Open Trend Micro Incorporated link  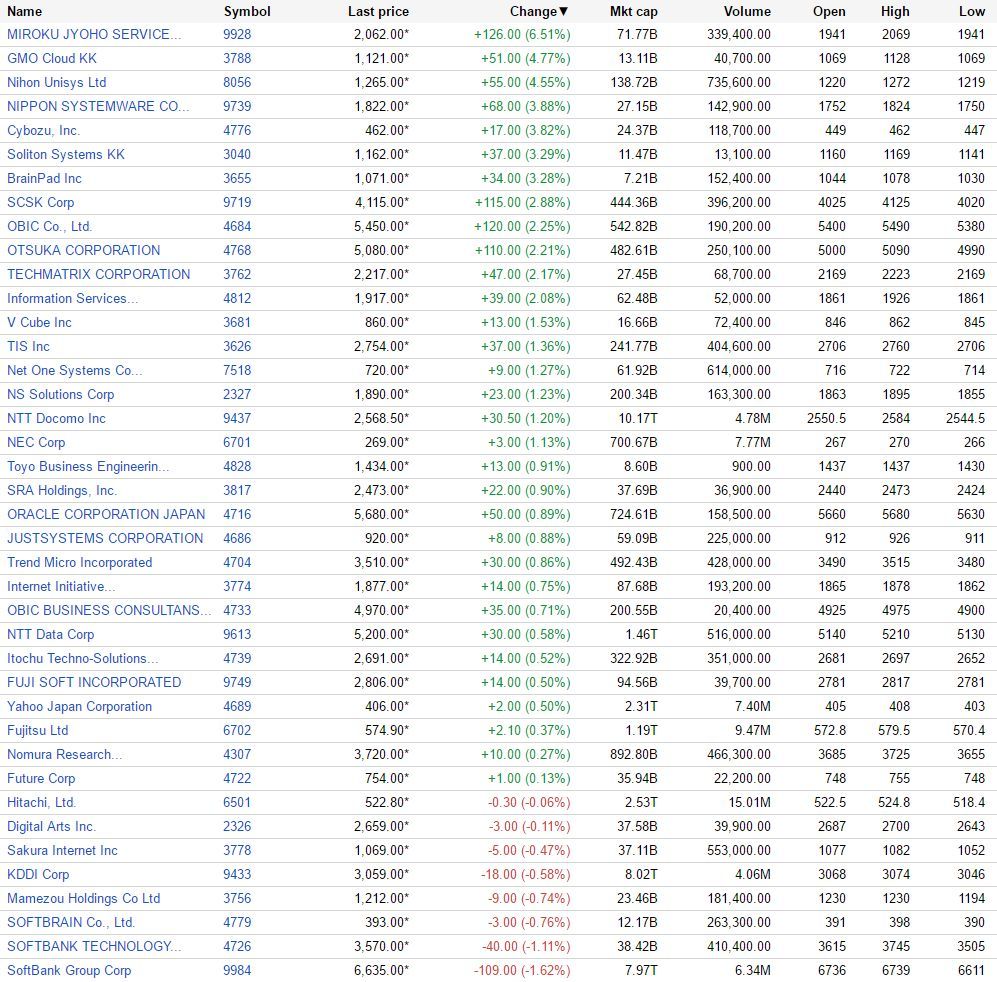click(79, 563)
